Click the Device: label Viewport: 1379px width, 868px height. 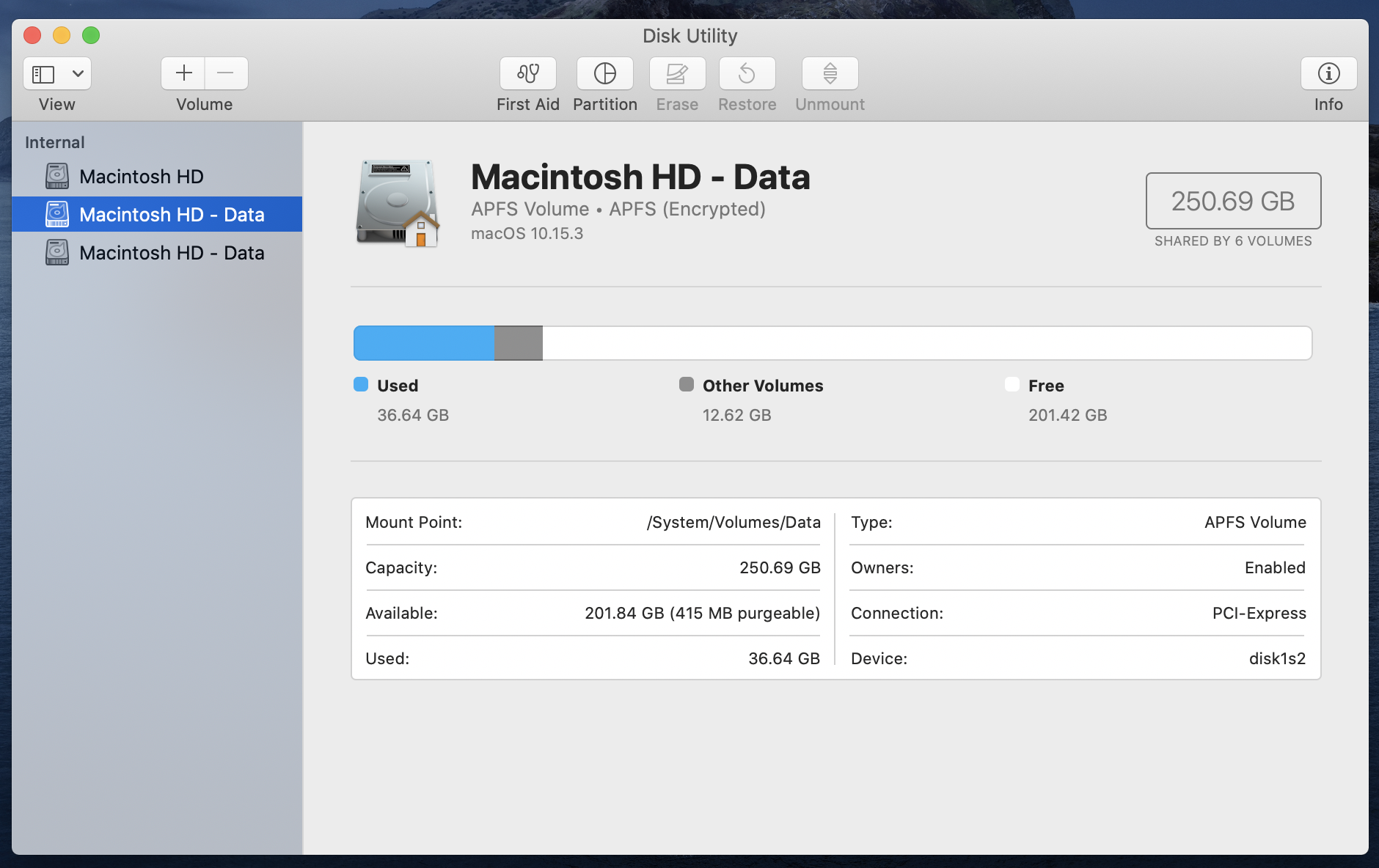tap(879, 658)
